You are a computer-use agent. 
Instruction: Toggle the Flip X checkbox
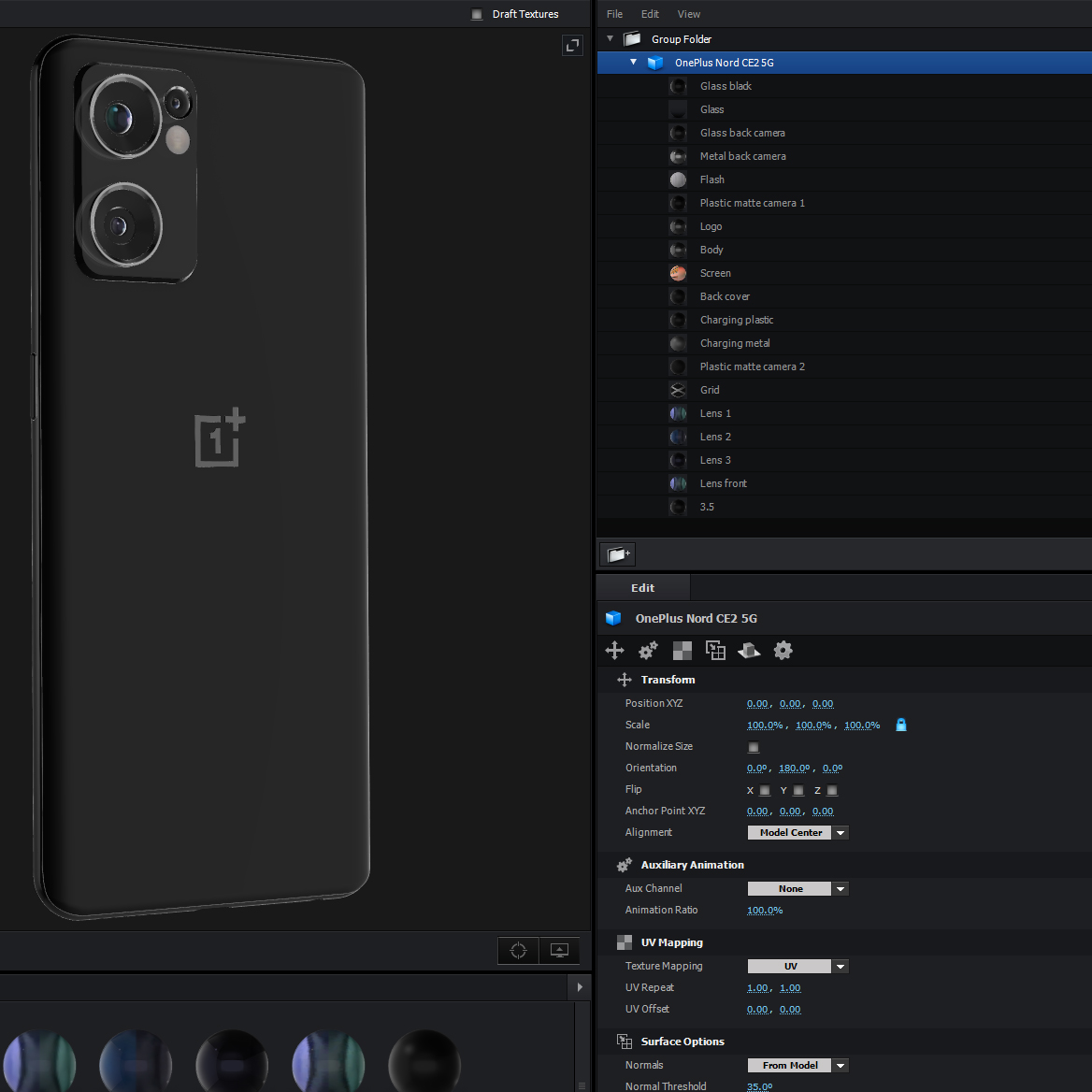tap(765, 790)
